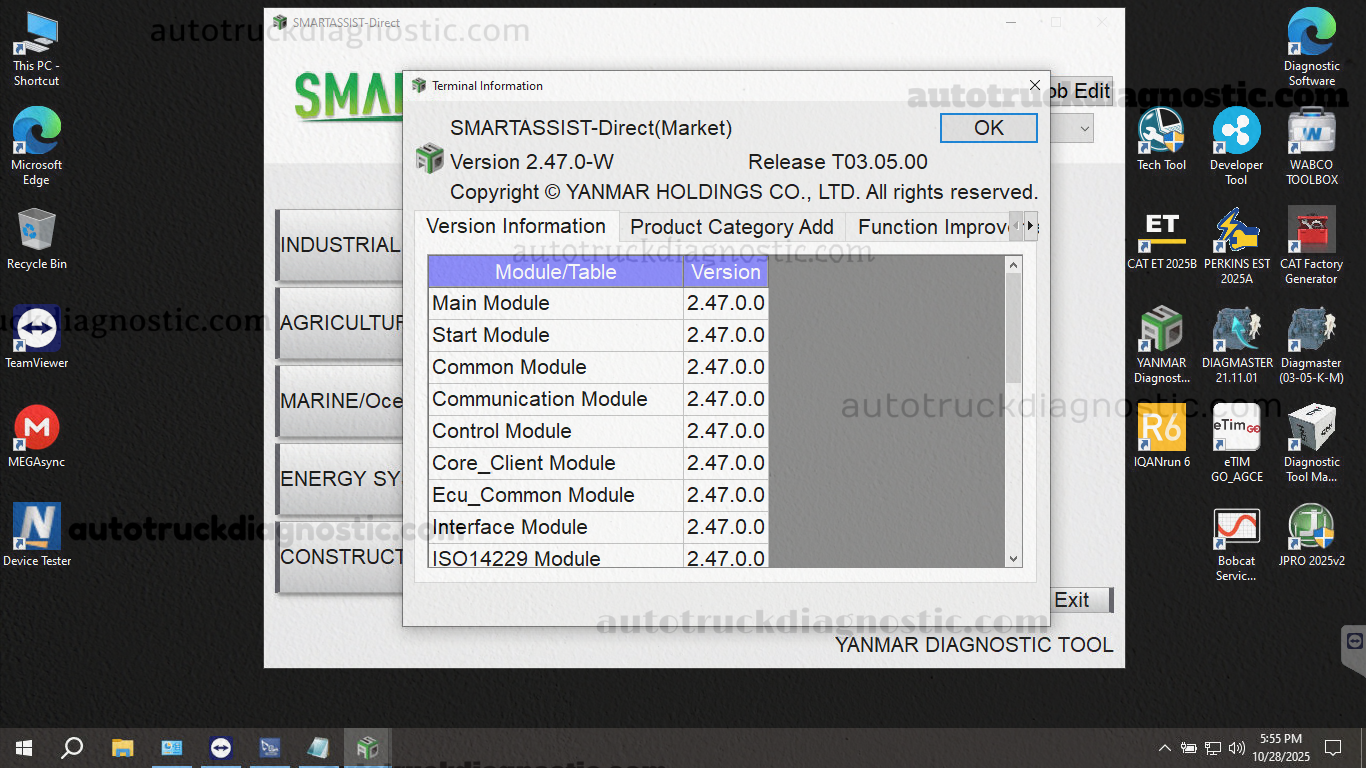Launch CAT ET 2025B from the desktop

point(1161,230)
